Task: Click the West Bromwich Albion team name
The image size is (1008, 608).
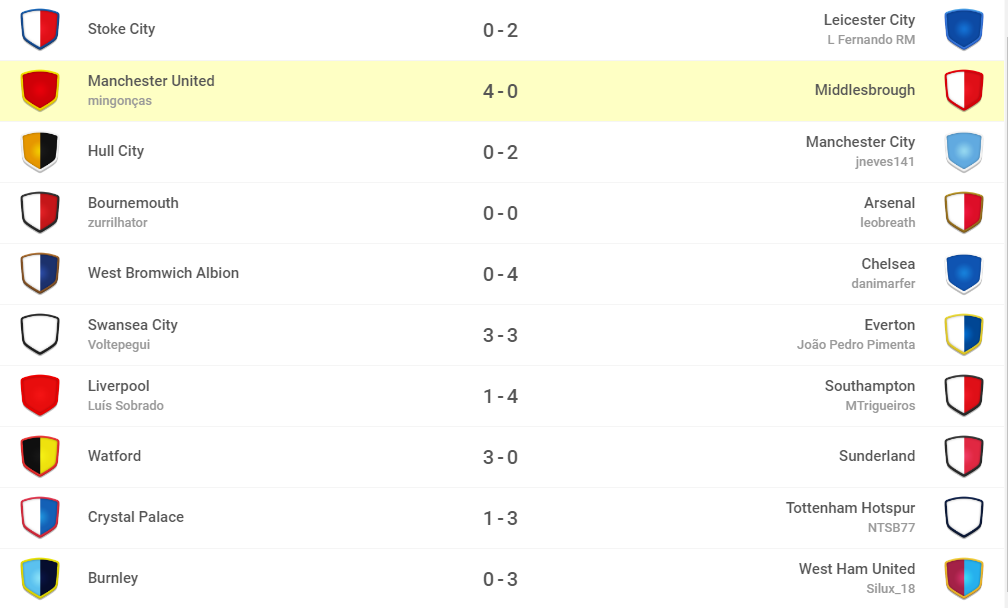Action: point(163,273)
